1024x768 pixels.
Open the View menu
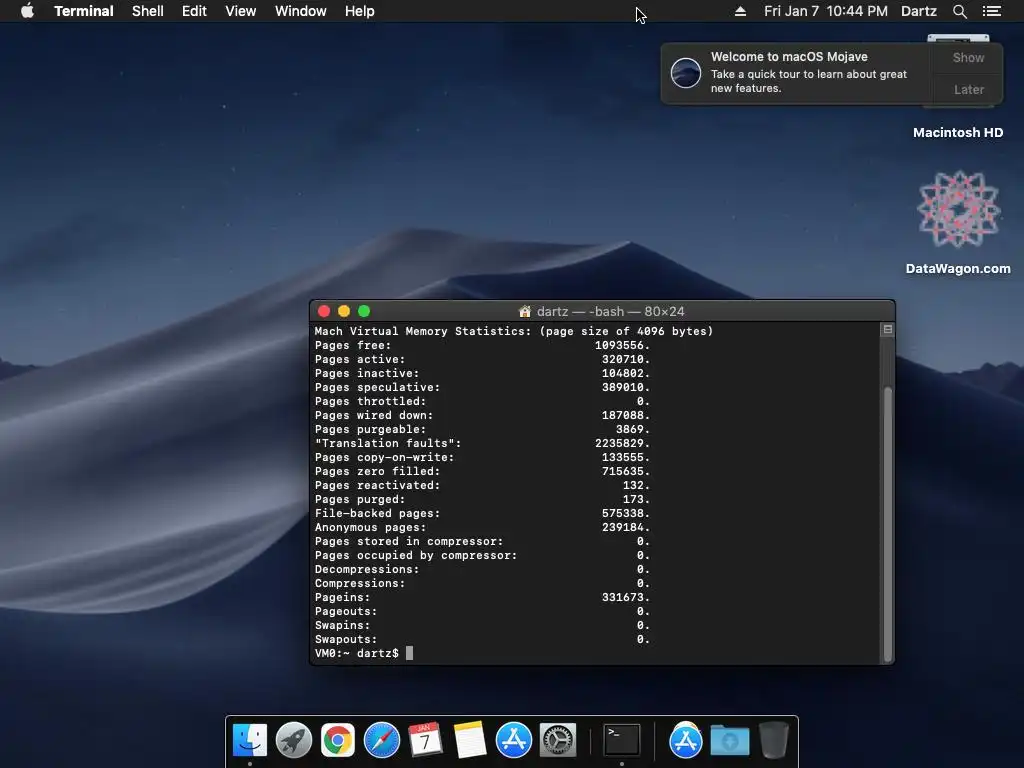pos(240,11)
